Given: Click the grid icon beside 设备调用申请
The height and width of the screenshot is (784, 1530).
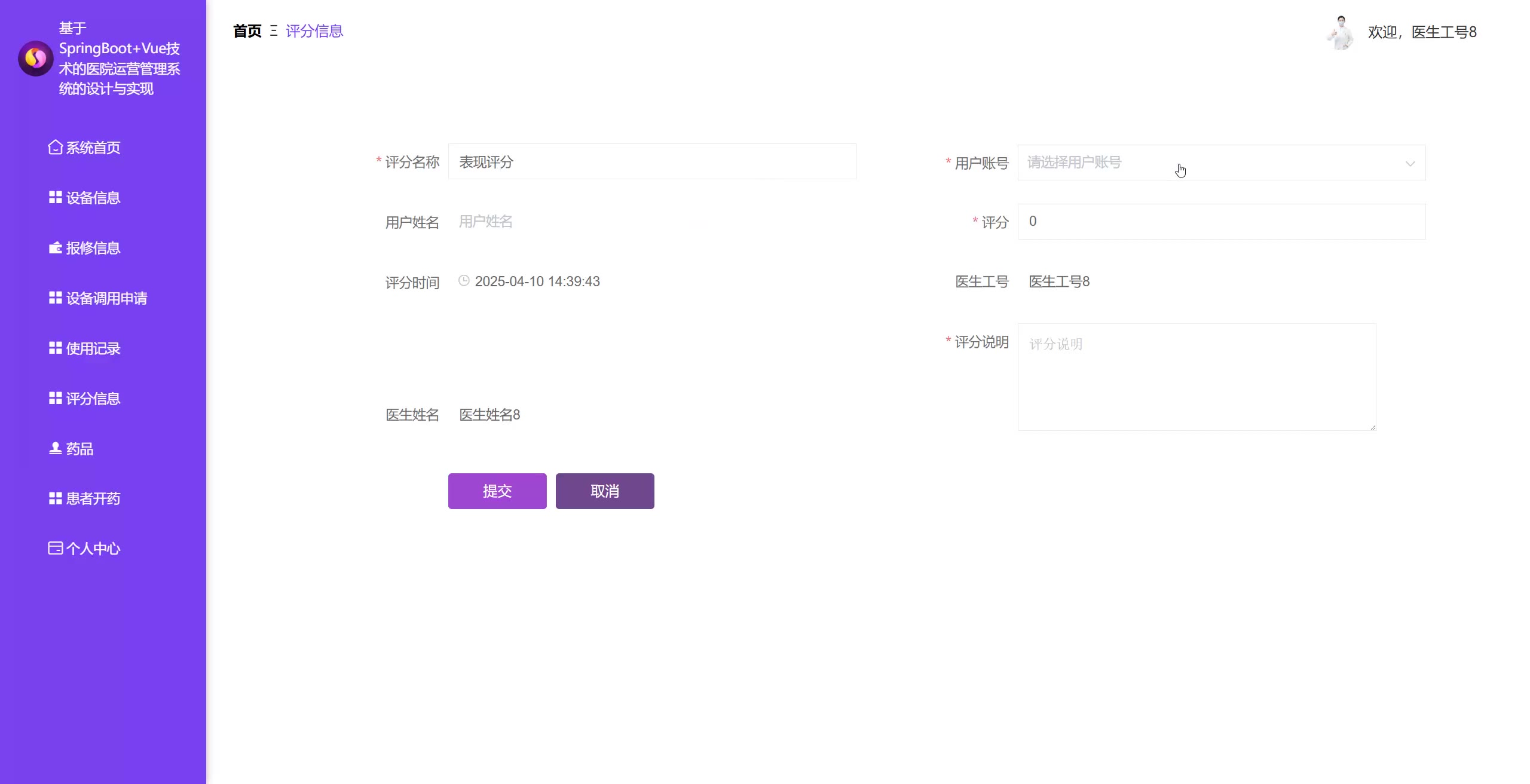Looking at the screenshot, I should (x=55, y=298).
